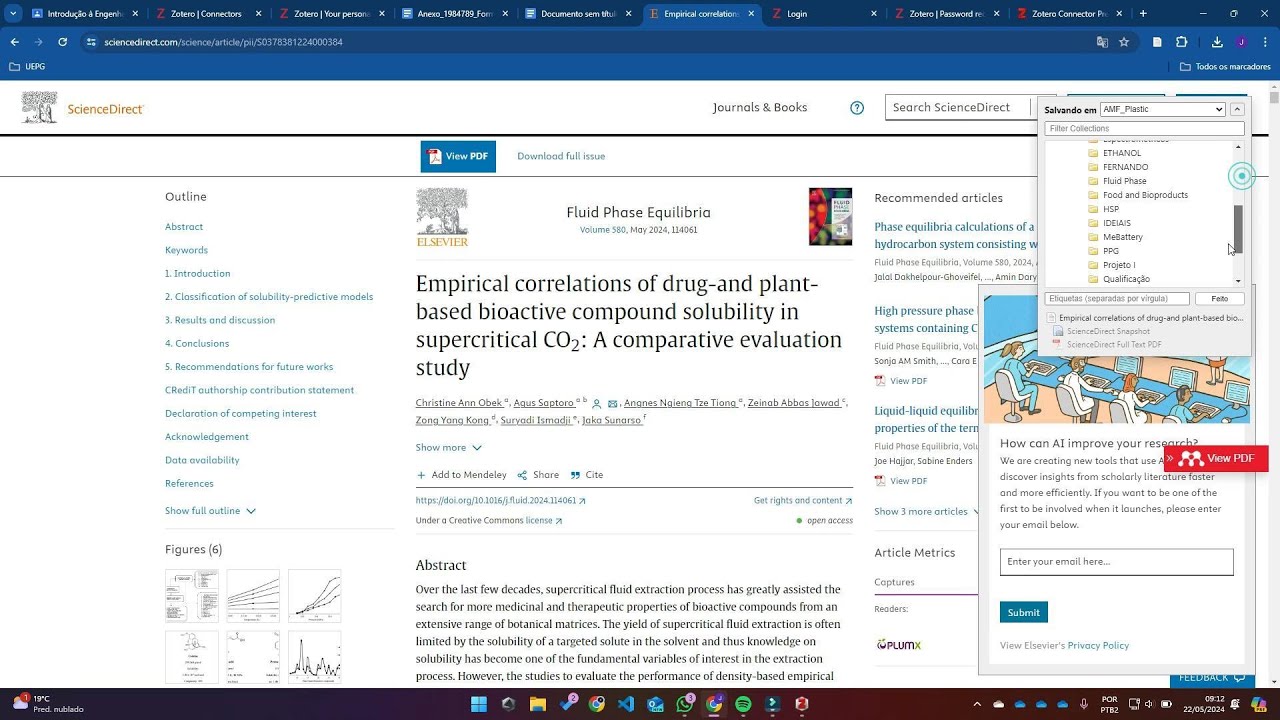1280x720 pixels.
Task: Click the Chrome profile avatar J
Action: (1241, 42)
